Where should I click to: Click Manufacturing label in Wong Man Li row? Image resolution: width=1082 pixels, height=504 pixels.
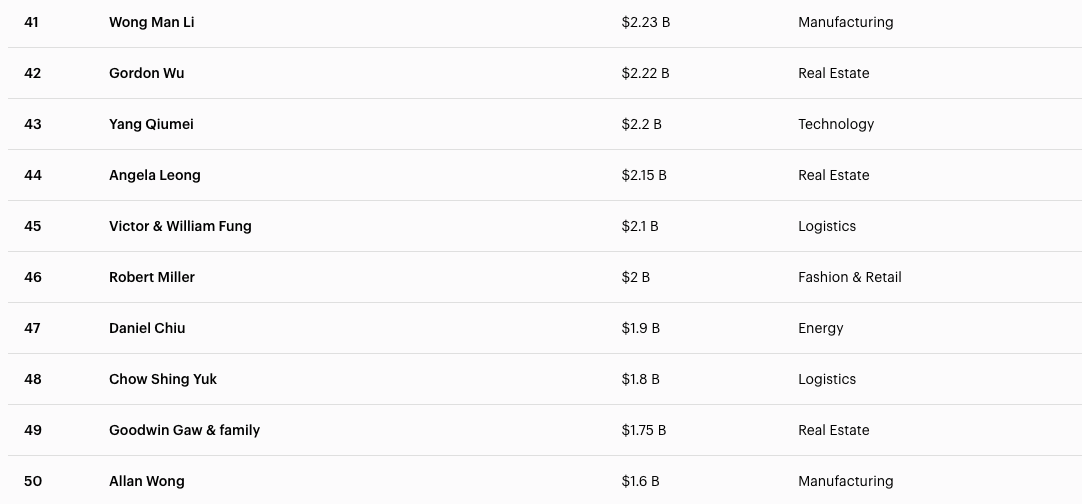(845, 22)
